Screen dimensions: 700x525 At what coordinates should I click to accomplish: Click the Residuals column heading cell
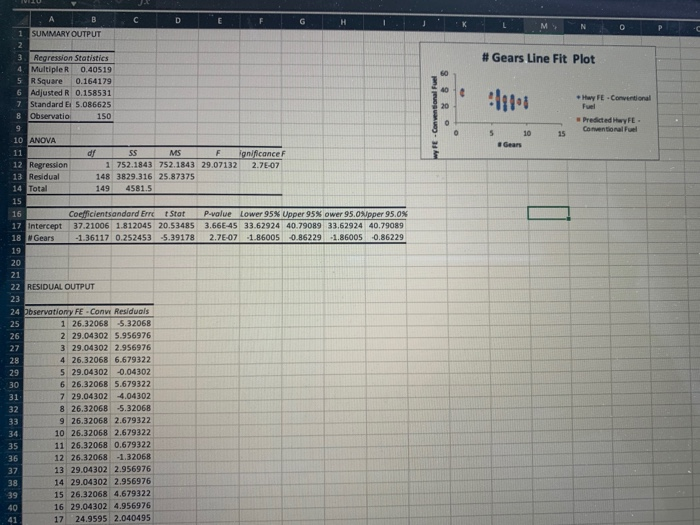pyautogui.click(x=131, y=312)
